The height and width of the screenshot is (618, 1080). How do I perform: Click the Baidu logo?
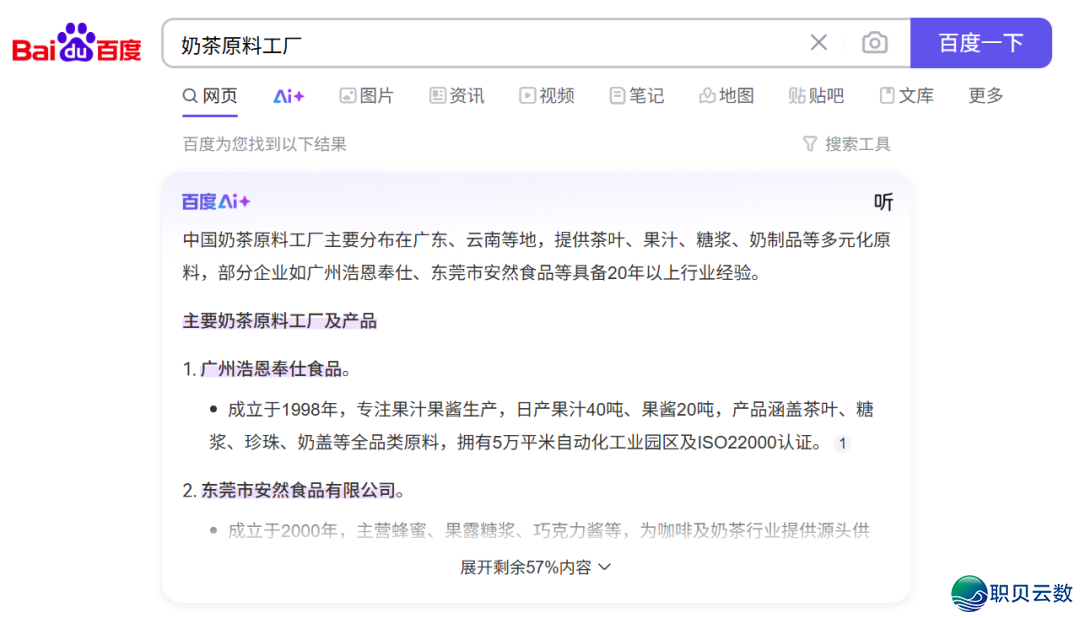tap(76, 43)
